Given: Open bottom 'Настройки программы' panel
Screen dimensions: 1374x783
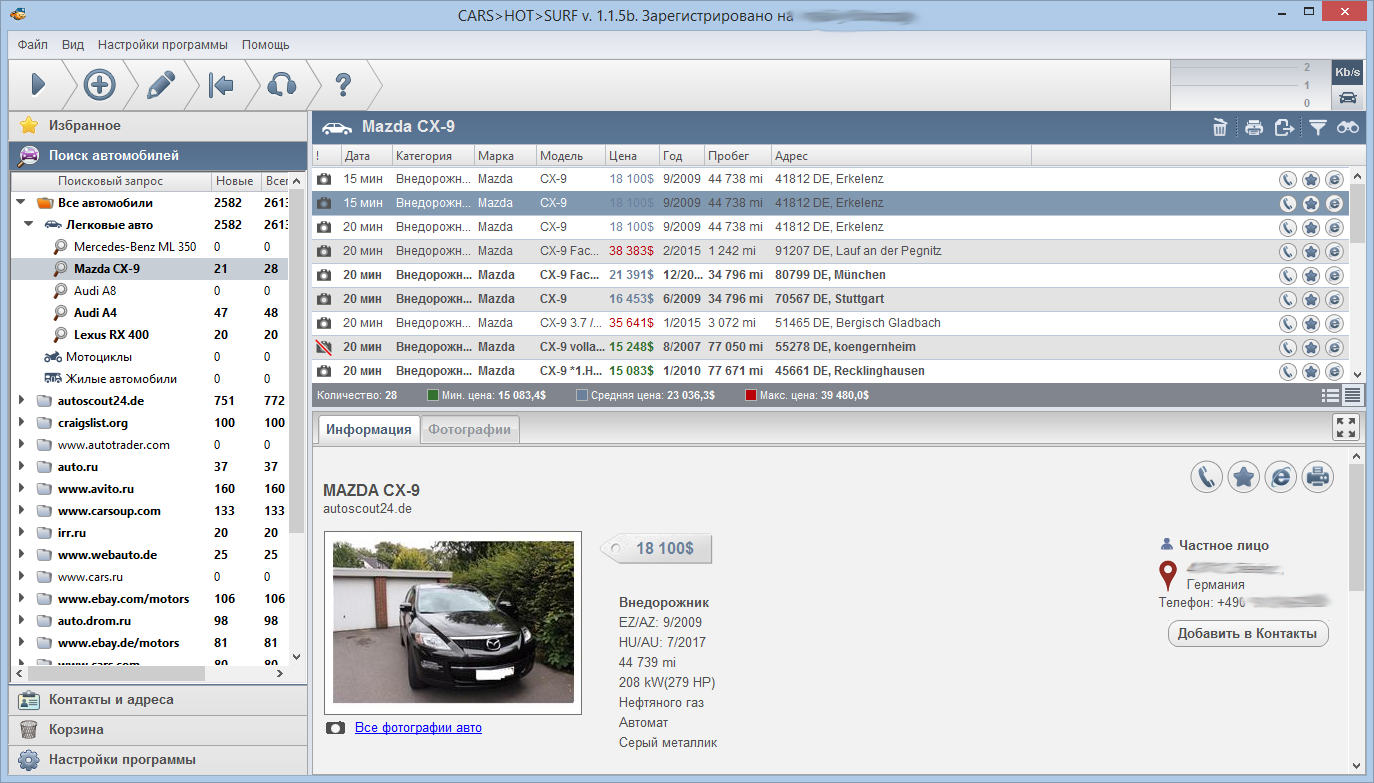Looking at the screenshot, I should coord(158,760).
